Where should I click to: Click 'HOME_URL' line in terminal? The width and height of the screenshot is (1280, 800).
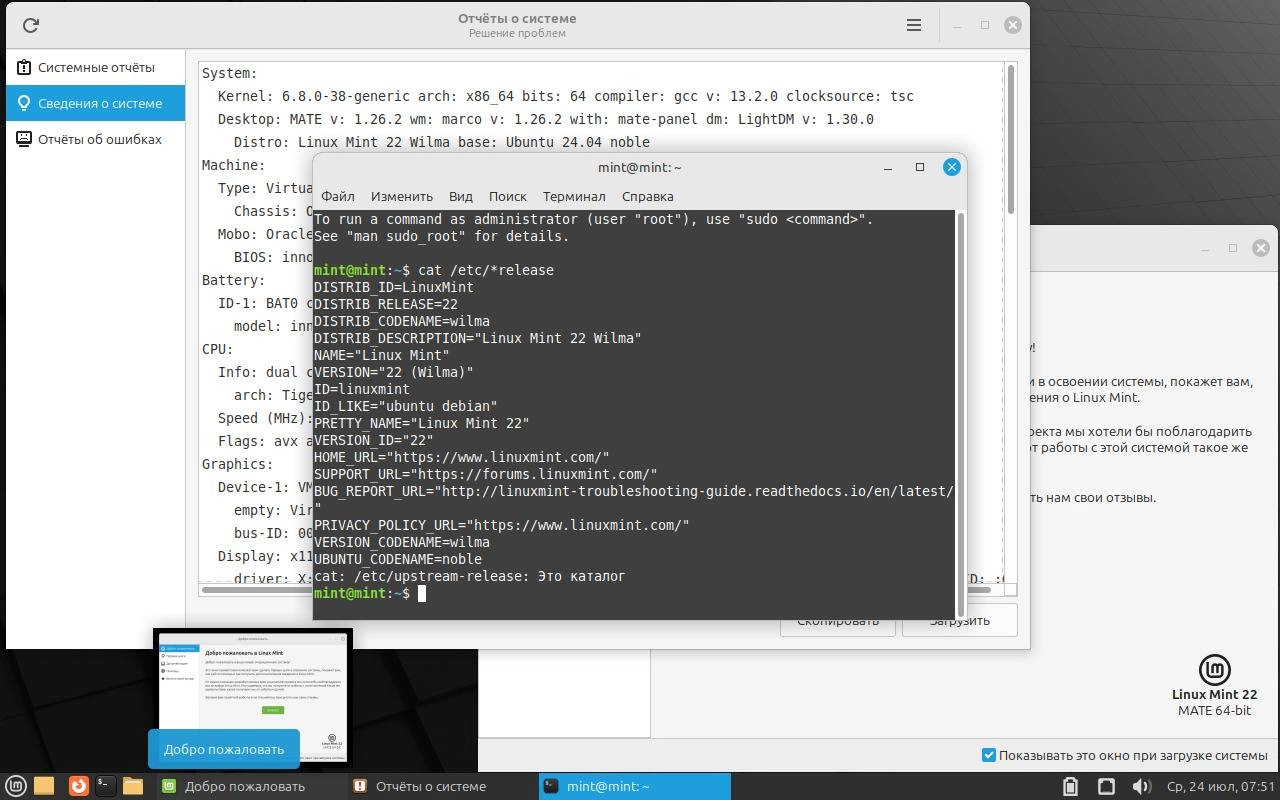[462, 457]
